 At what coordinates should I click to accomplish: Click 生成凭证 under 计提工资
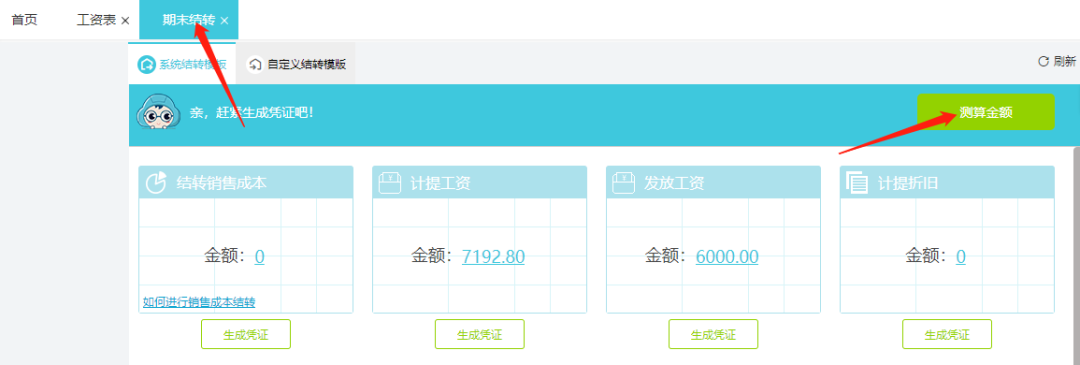[x=479, y=335]
